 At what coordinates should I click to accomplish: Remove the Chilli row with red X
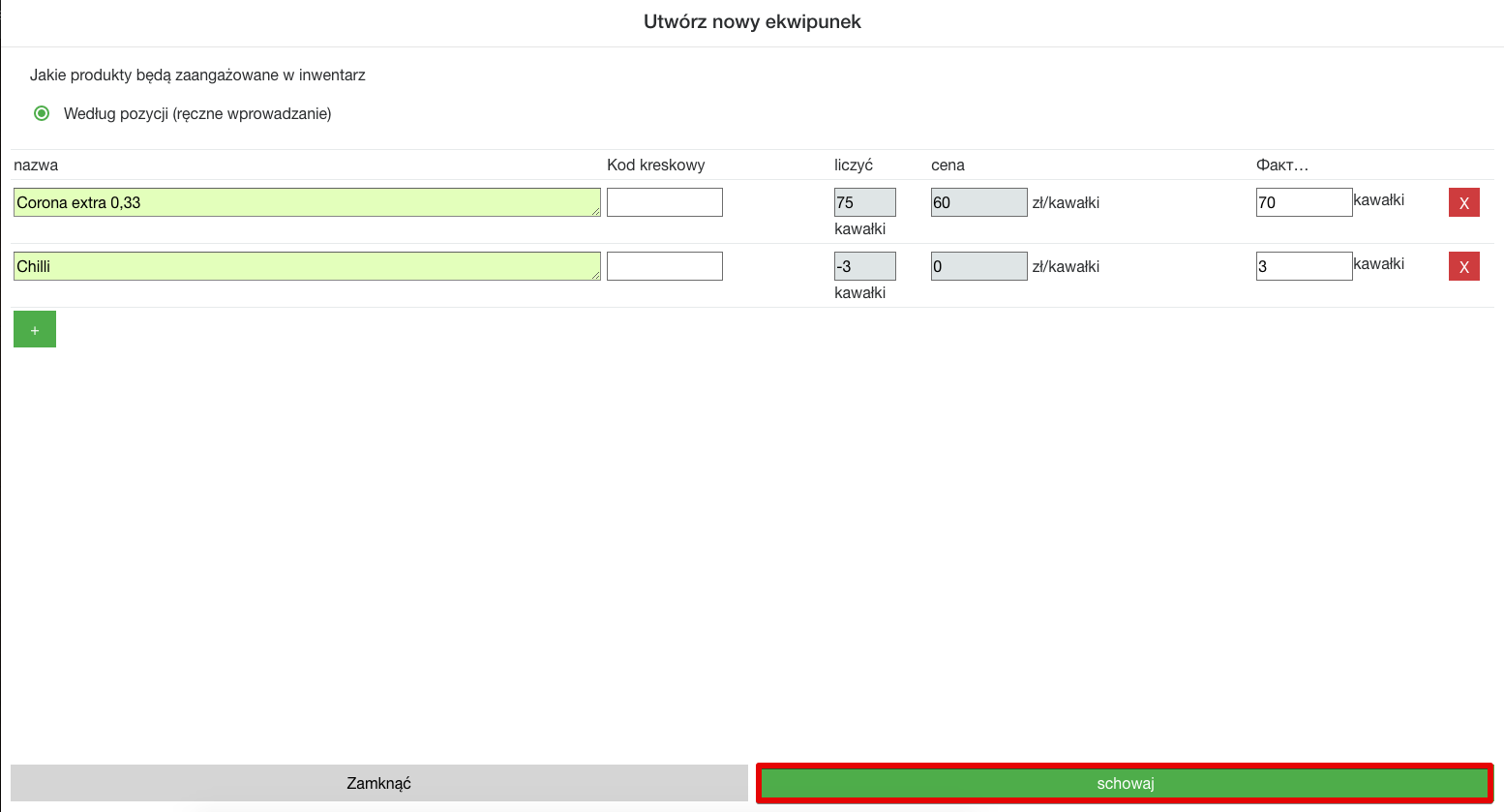coord(1463,266)
